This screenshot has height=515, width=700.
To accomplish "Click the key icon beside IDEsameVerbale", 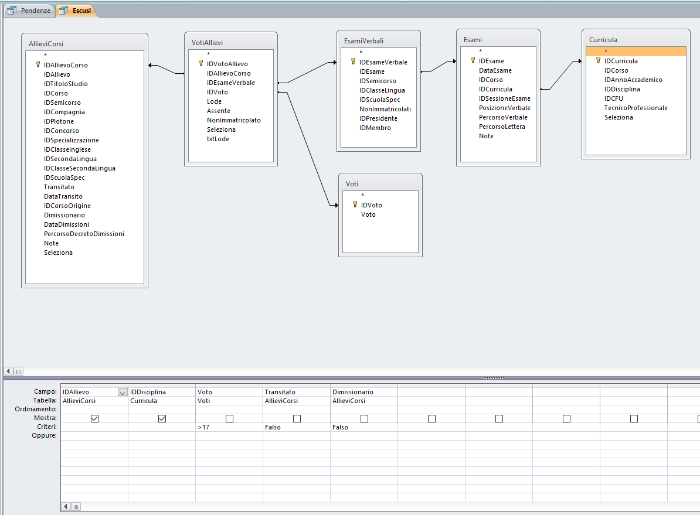I will click(353, 62).
